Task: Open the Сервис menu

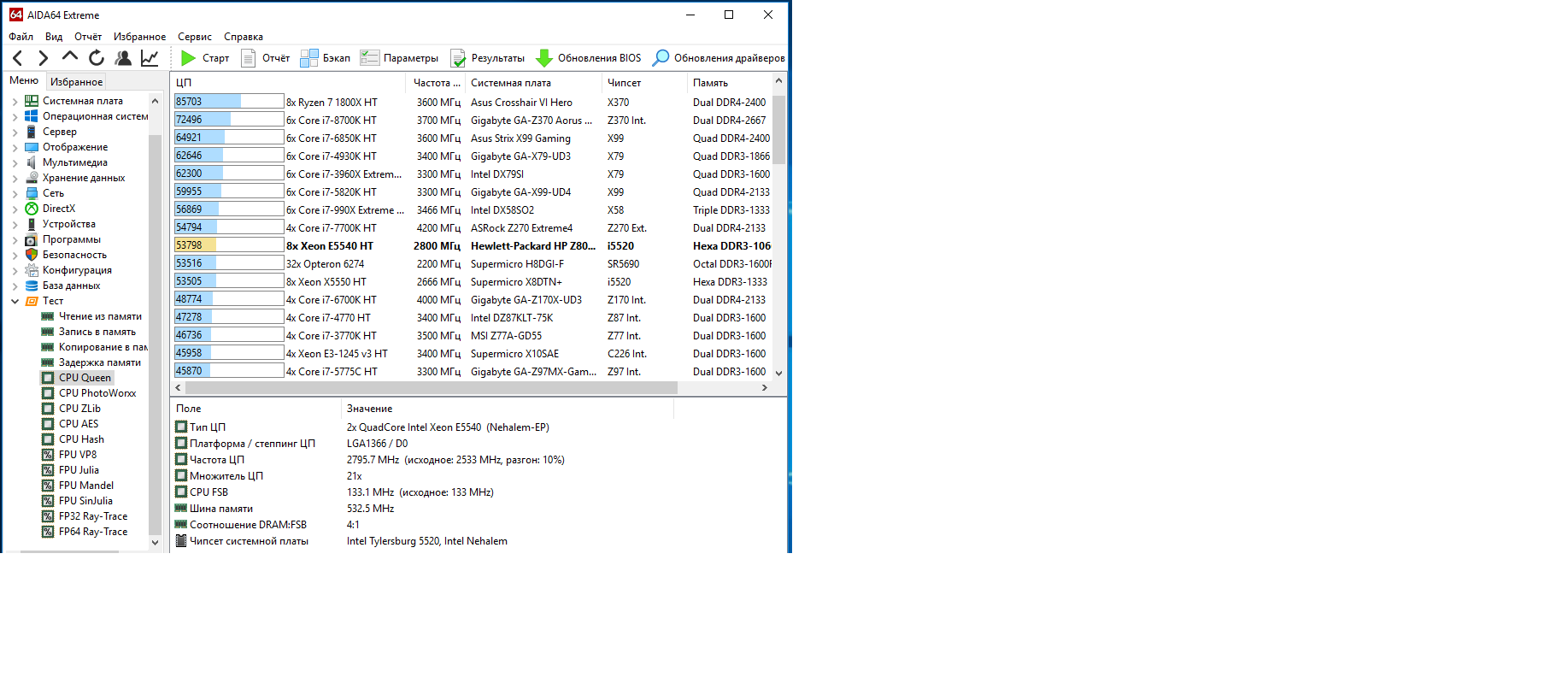Action: [195, 37]
